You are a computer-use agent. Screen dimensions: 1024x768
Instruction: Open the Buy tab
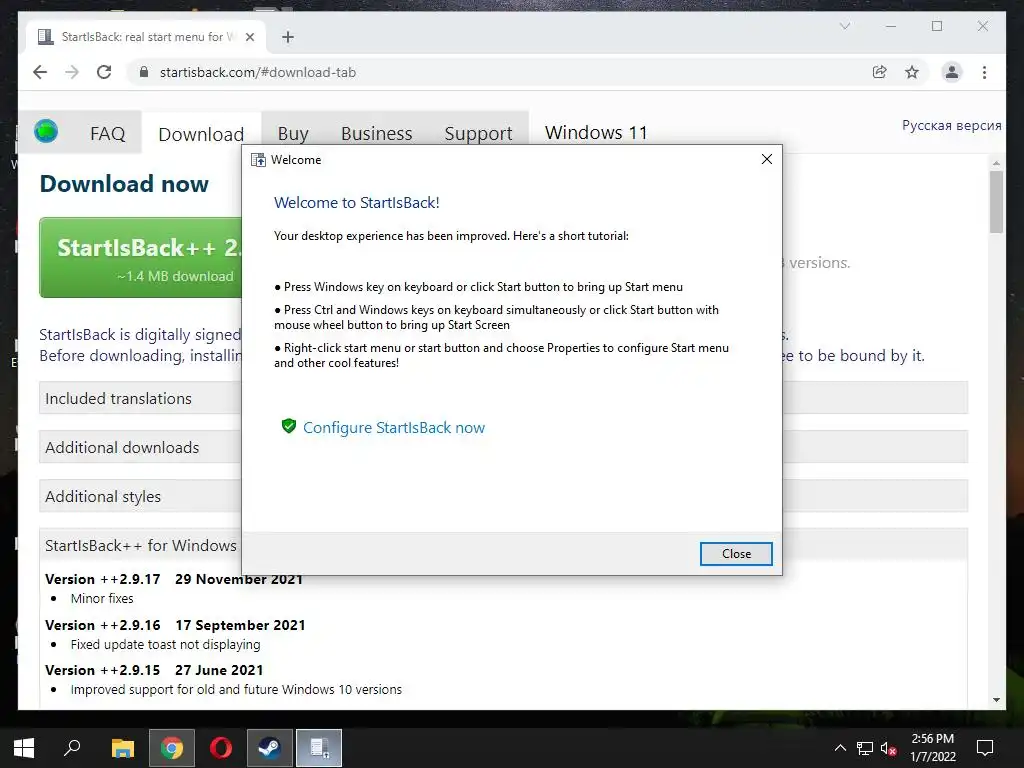pyautogui.click(x=293, y=134)
